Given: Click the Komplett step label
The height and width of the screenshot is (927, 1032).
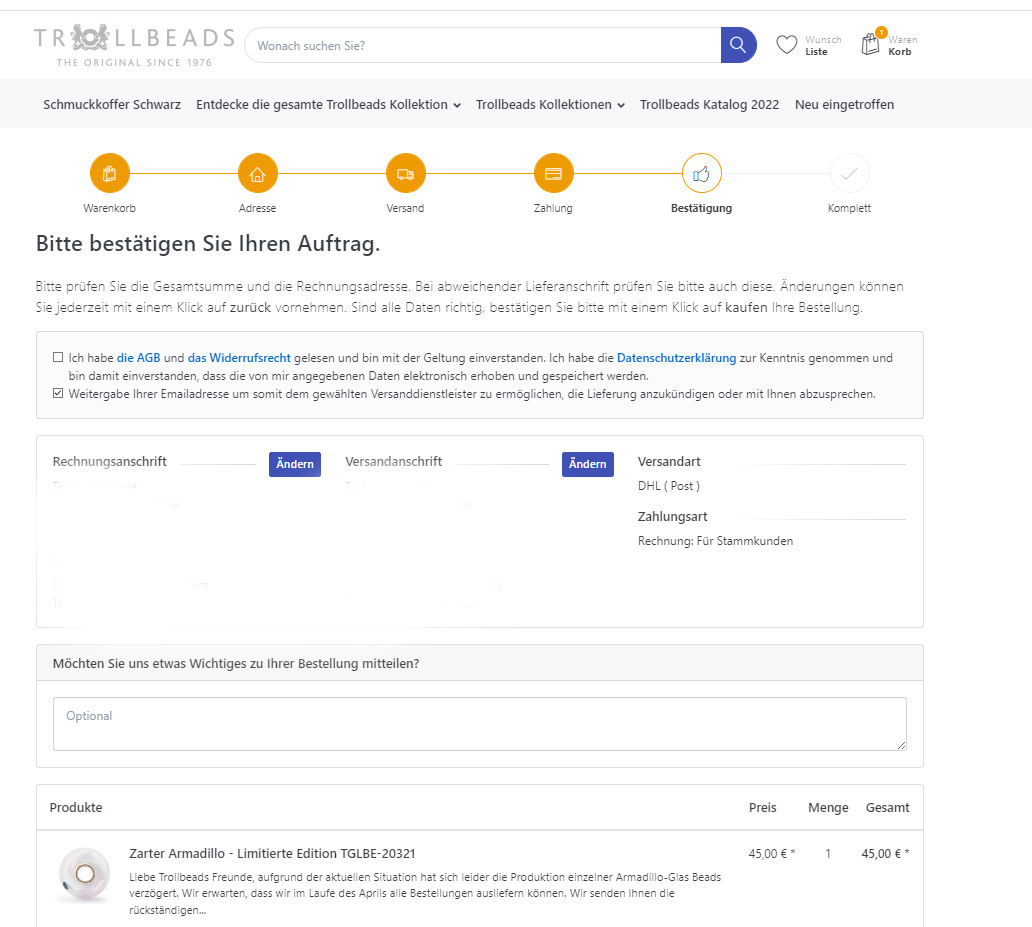Looking at the screenshot, I should click(x=850, y=208).
